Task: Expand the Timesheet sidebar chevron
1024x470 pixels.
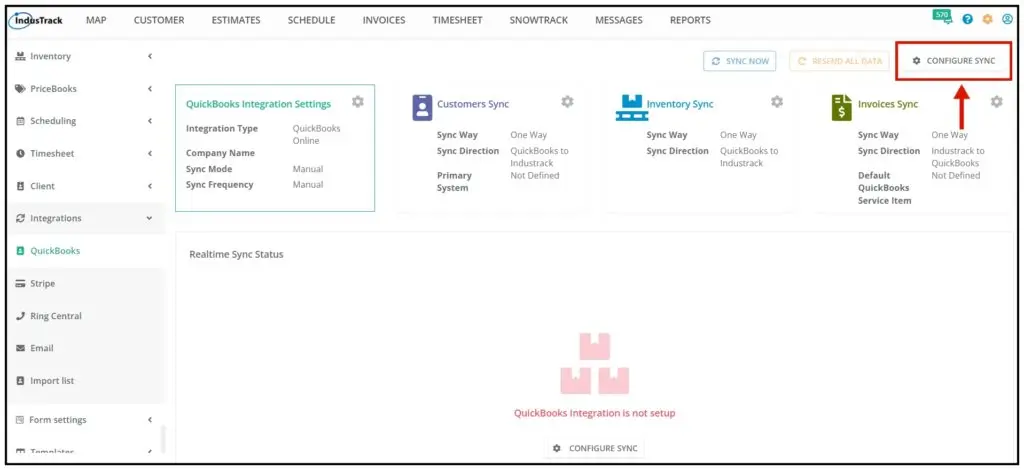Action: pyautogui.click(x=150, y=153)
